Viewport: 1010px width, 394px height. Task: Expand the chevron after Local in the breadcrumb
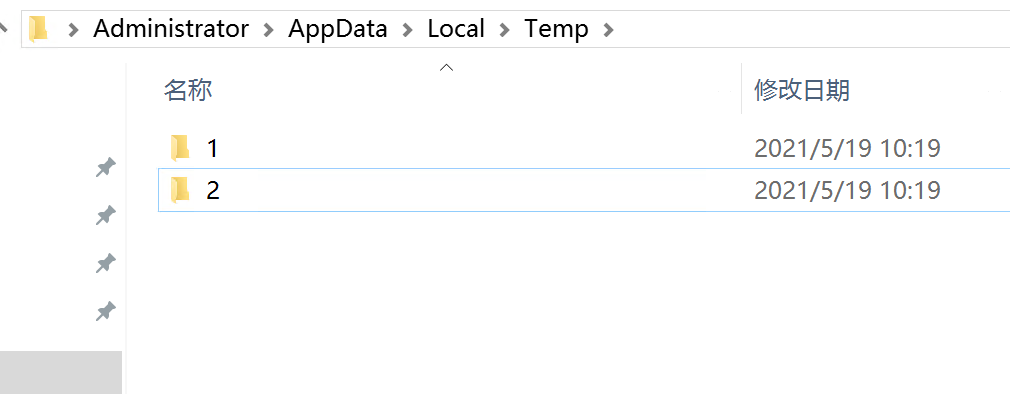pyautogui.click(x=504, y=30)
